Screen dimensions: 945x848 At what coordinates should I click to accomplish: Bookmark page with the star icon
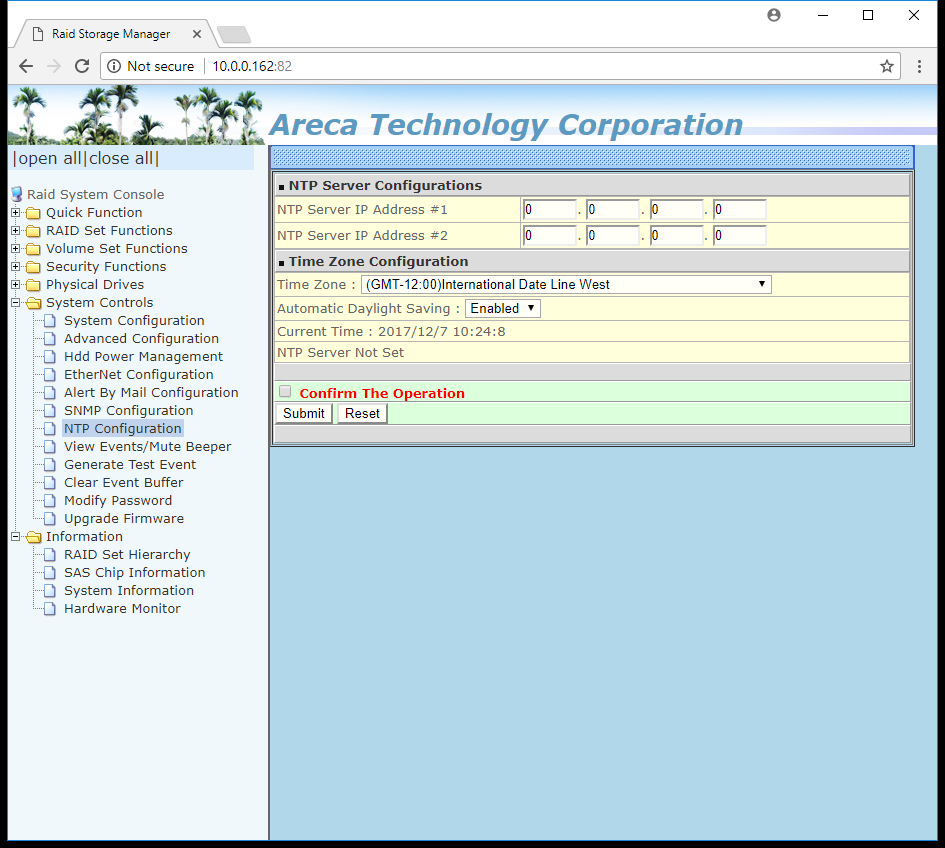tap(887, 66)
